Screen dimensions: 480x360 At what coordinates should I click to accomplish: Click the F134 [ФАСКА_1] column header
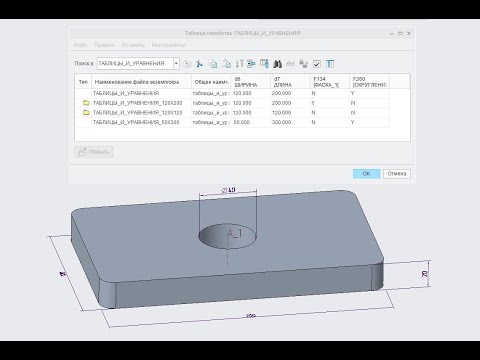330,82
